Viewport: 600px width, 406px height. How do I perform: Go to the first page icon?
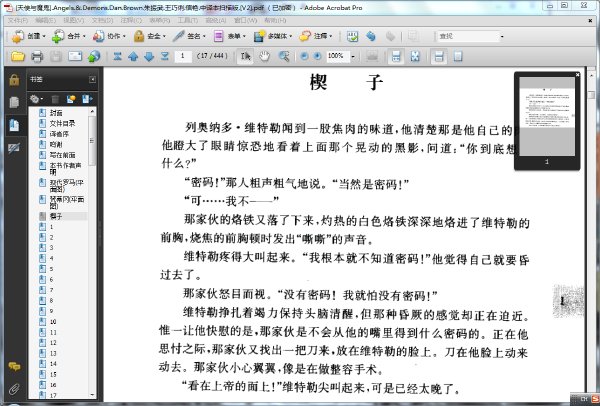(117, 57)
